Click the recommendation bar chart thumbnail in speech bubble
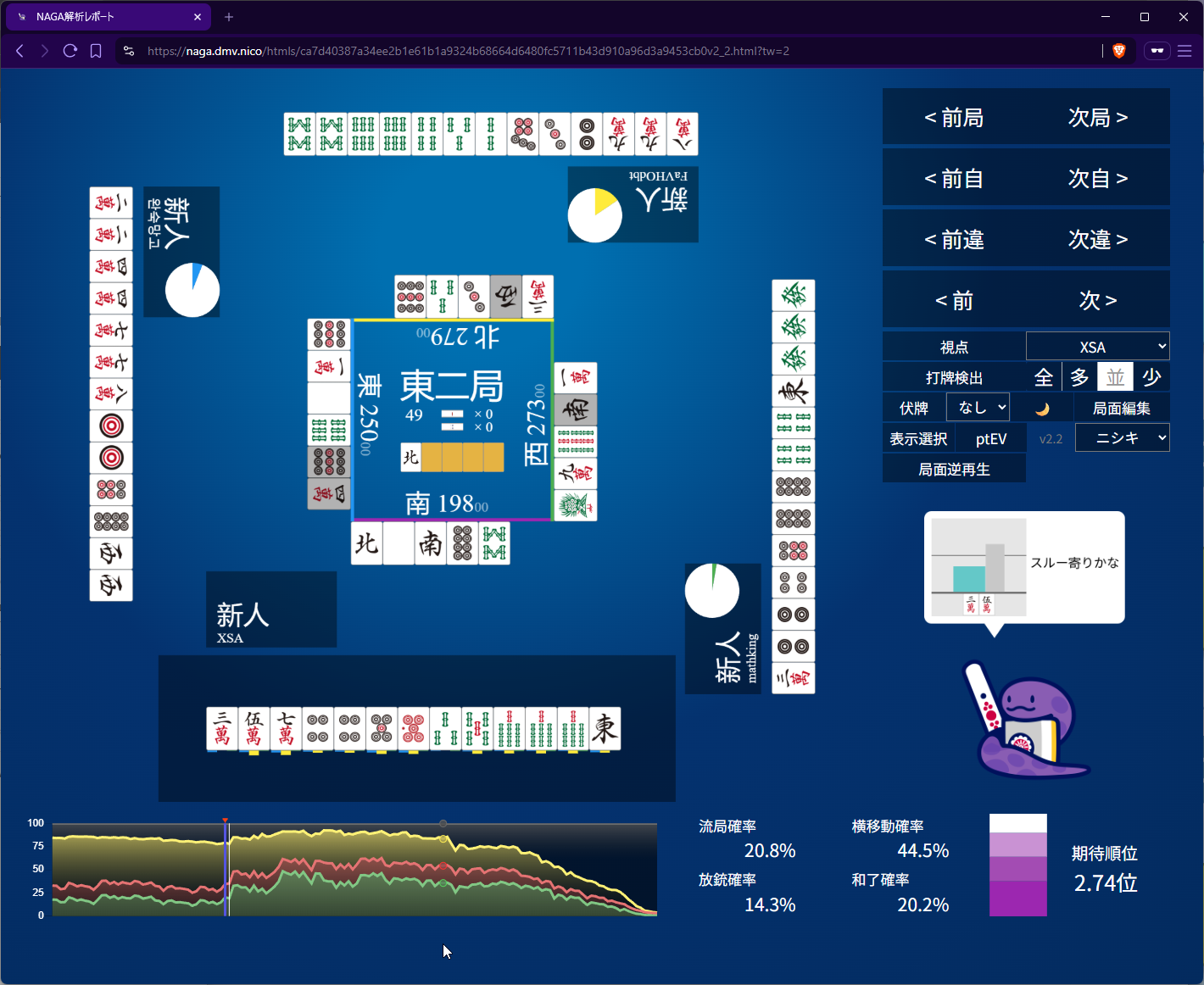The width and height of the screenshot is (1204, 985). [x=978, y=567]
